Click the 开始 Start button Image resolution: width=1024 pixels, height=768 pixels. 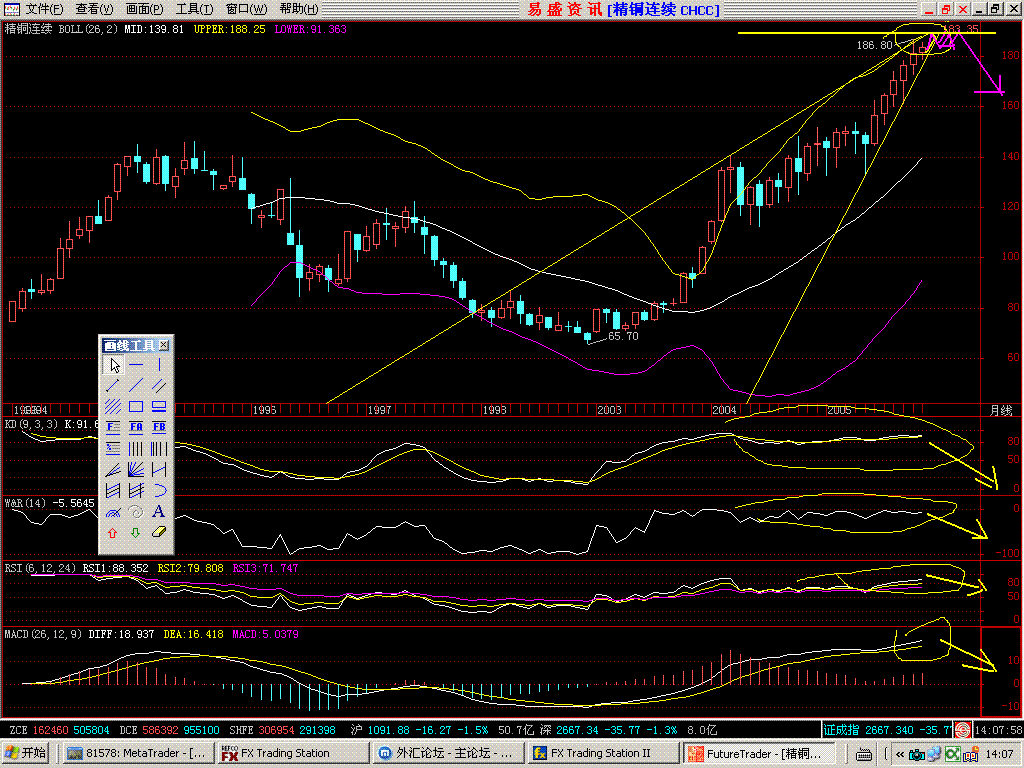tap(26, 753)
